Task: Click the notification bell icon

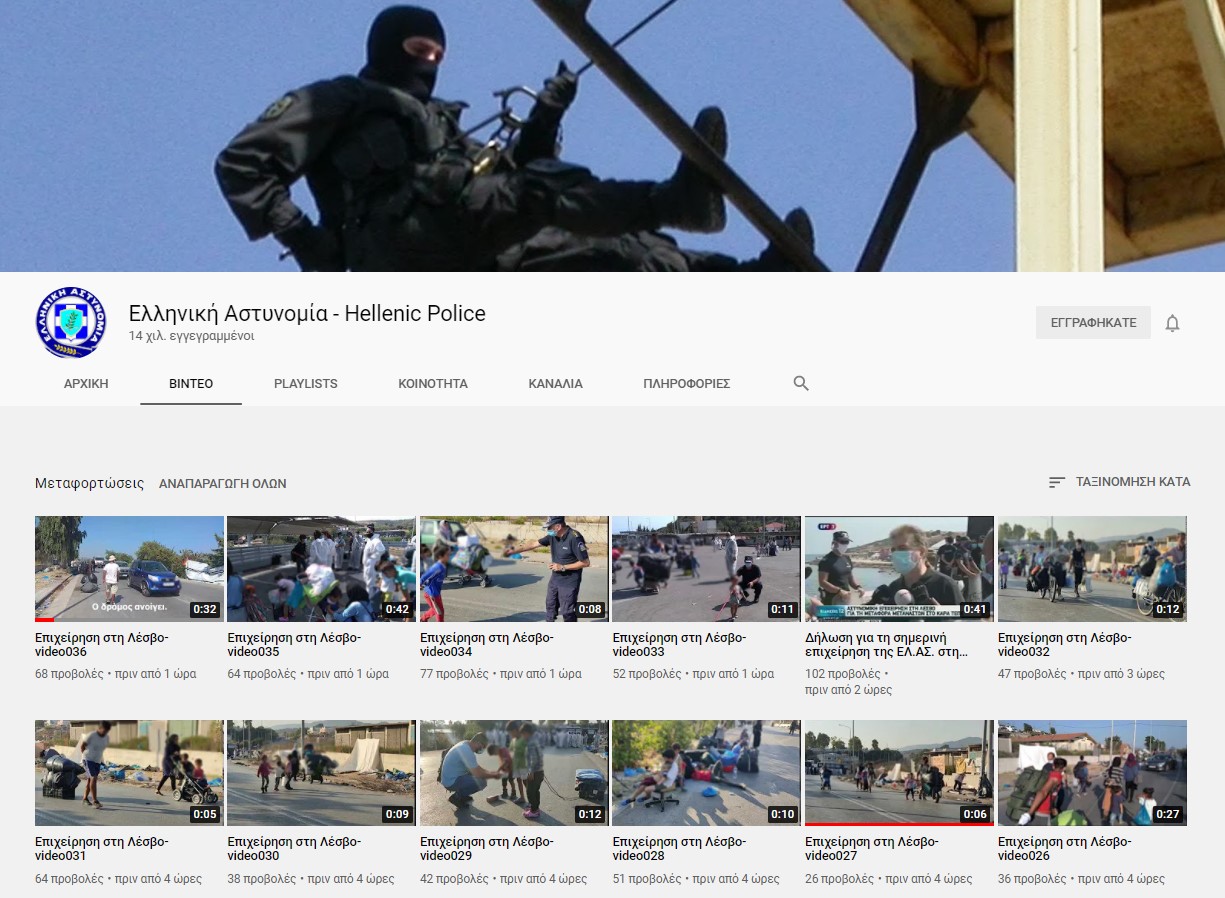Action: click(1172, 323)
